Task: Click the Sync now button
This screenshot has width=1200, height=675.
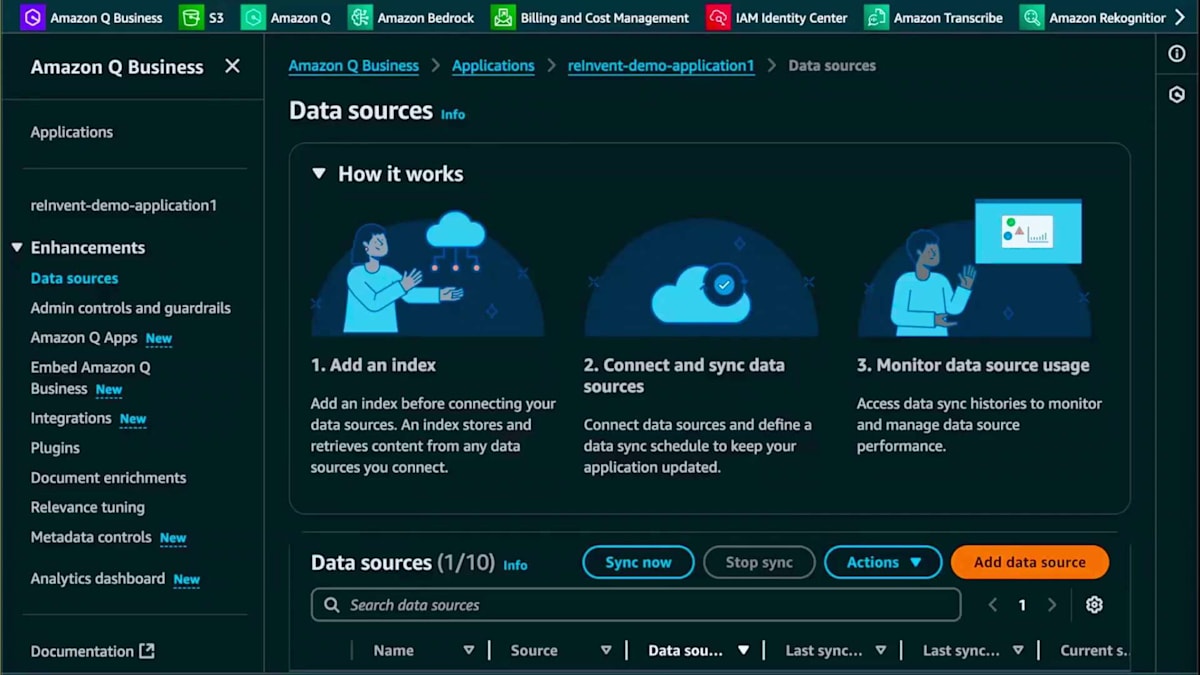Action: pyautogui.click(x=638, y=562)
